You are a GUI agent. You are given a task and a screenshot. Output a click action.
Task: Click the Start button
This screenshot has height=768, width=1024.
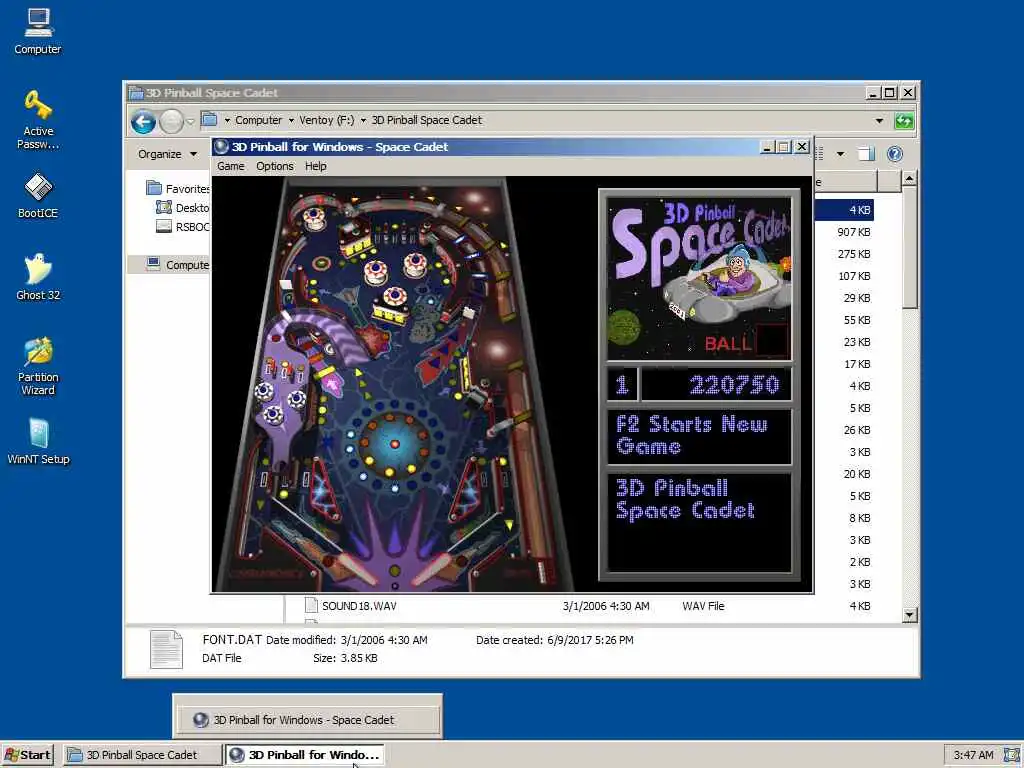pyautogui.click(x=27, y=755)
